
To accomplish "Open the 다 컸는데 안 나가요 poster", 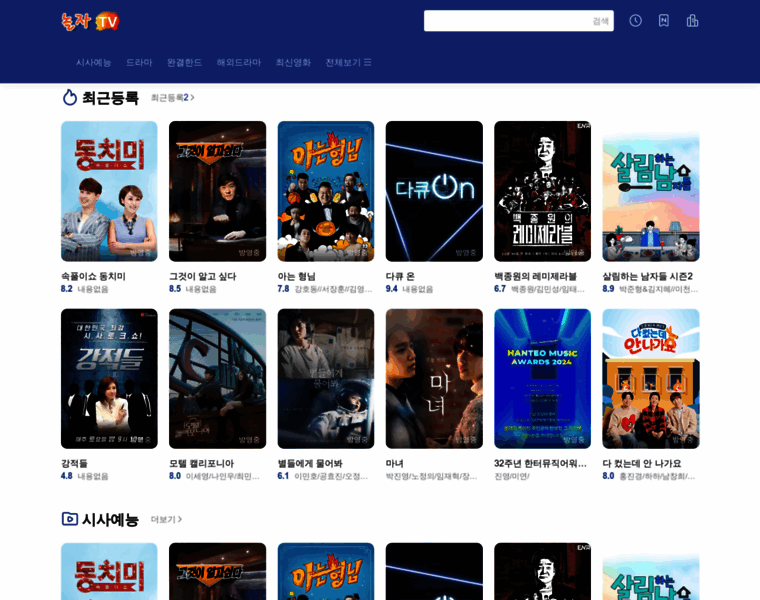I will point(651,379).
